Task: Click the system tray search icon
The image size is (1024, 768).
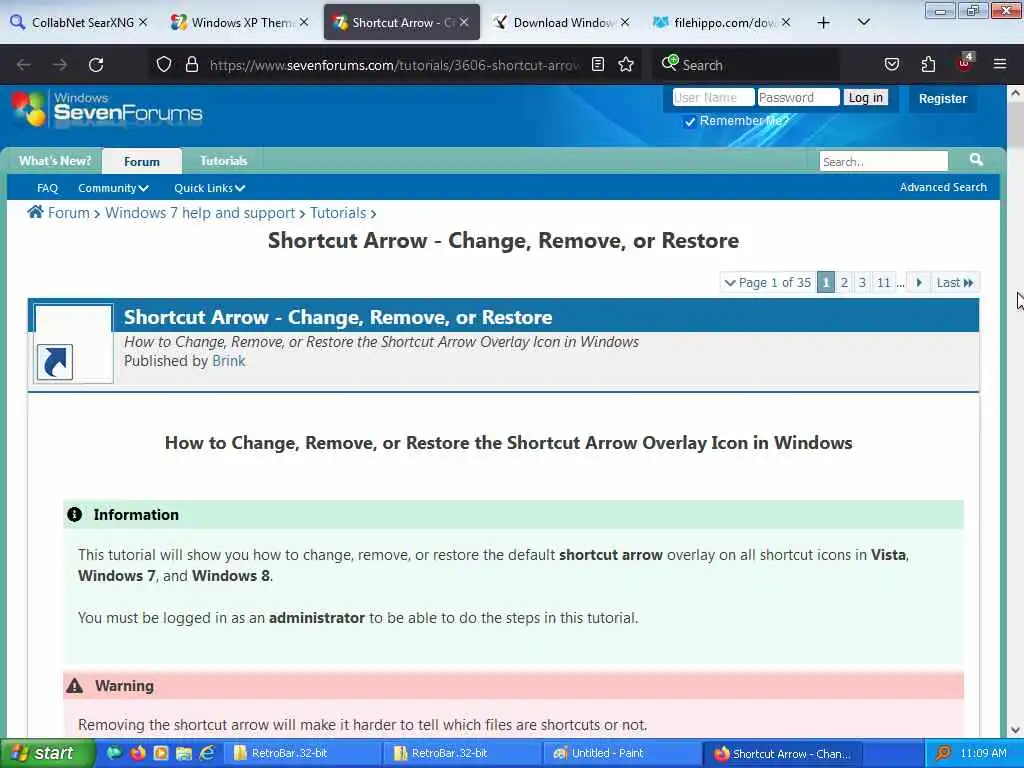Action: coord(943,753)
